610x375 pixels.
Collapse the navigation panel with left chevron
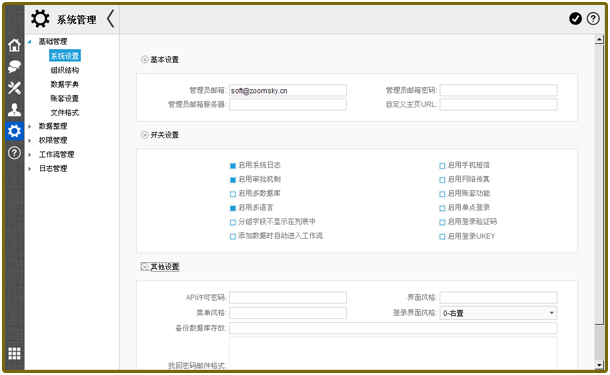111,19
